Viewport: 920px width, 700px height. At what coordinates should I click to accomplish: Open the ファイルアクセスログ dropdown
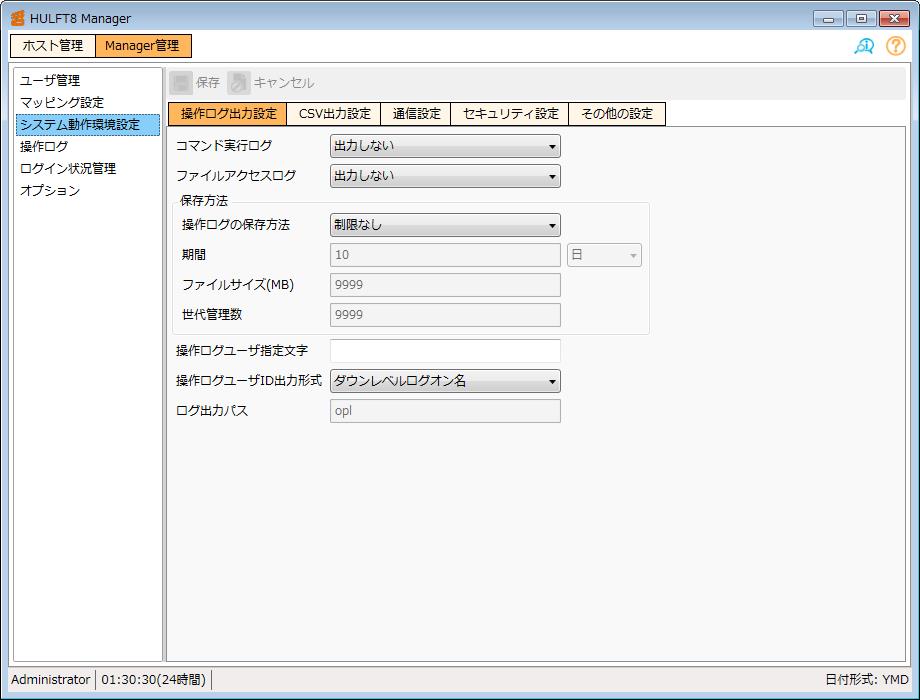[x=445, y=176]
